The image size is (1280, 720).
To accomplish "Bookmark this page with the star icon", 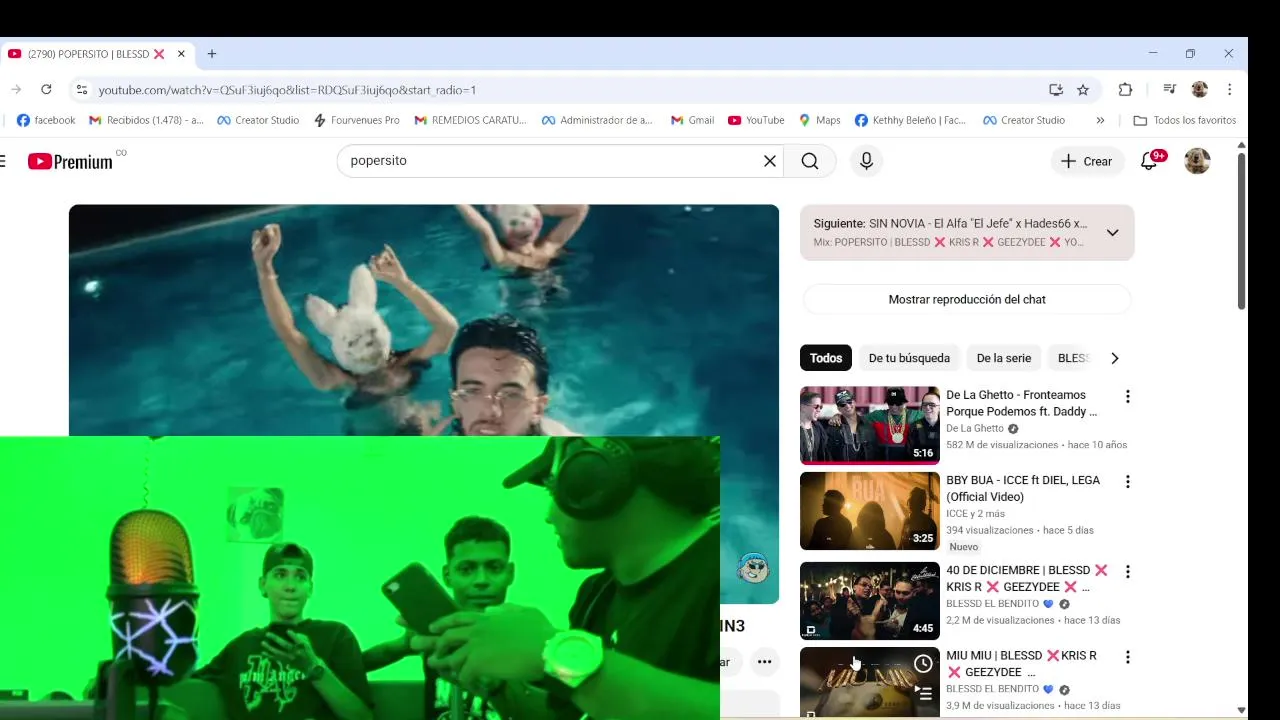I will (x=1083, y=90).
